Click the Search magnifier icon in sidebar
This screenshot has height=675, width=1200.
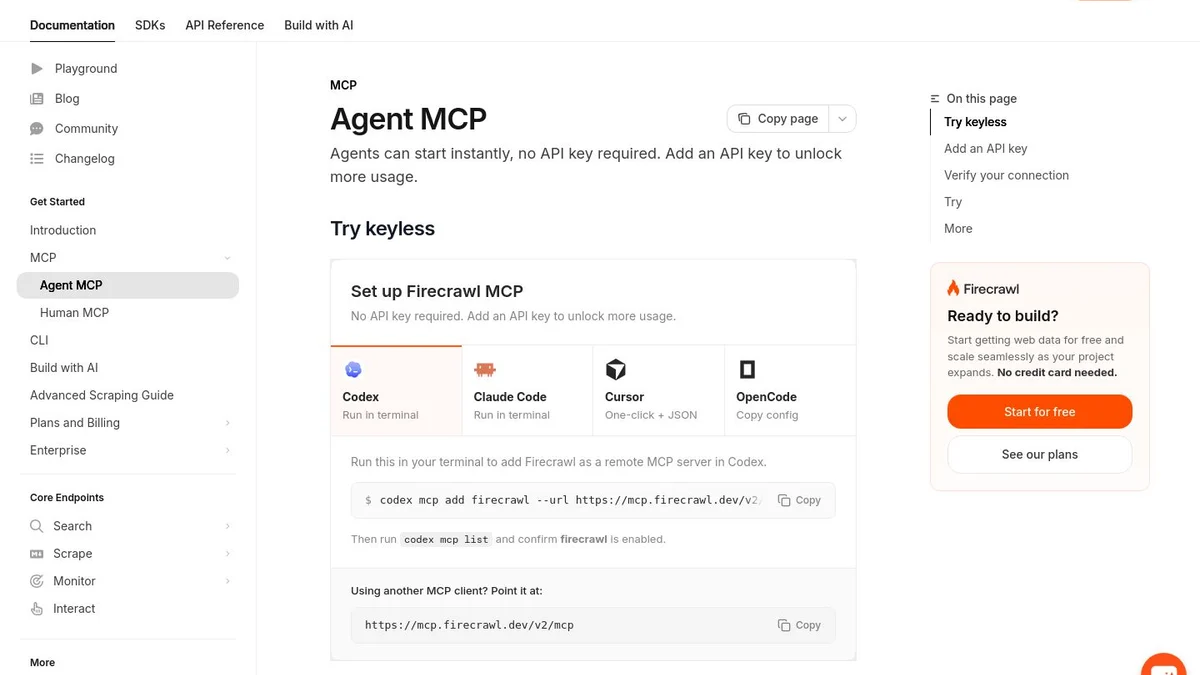click(37, 526)
